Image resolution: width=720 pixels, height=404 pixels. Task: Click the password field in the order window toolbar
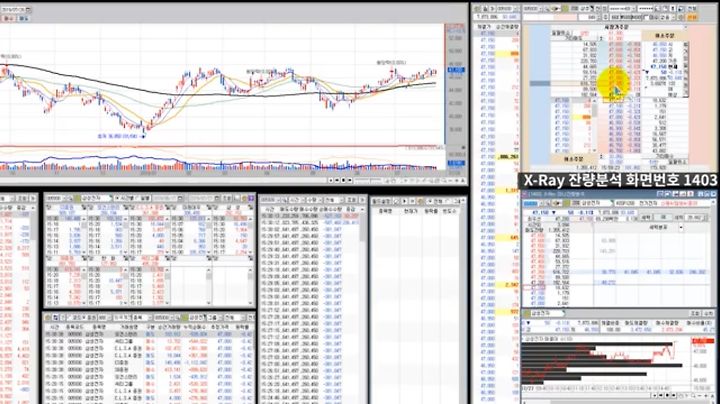(646, 9)
